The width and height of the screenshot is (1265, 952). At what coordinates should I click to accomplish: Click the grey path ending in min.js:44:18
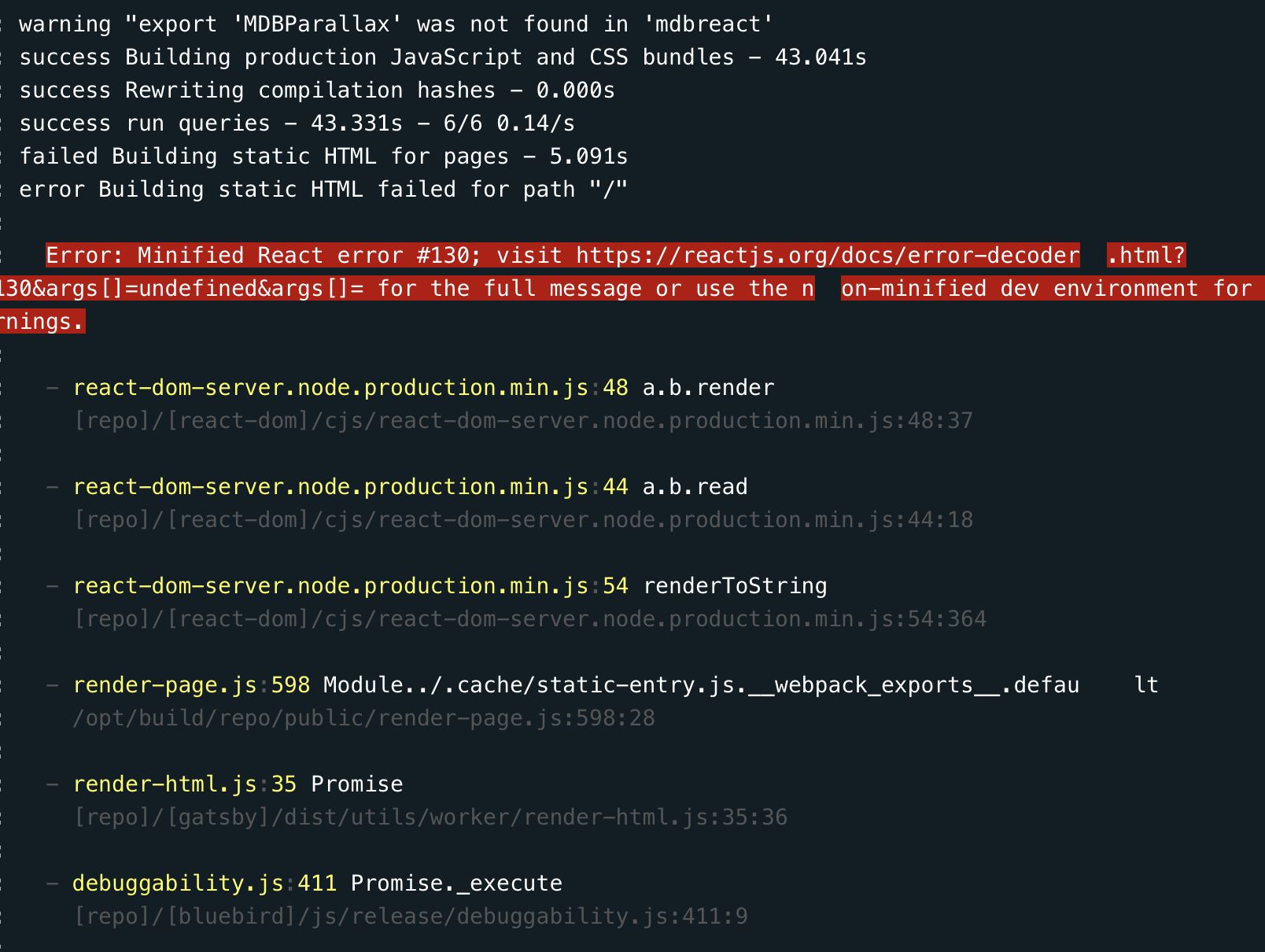point(523,520)
